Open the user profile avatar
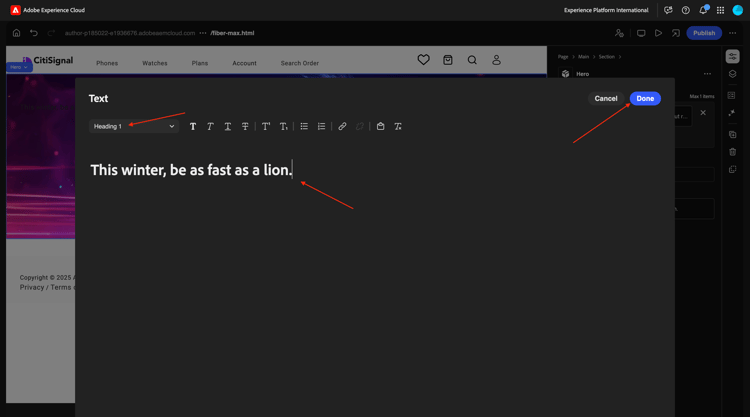The image size is (750, 417). pos(738,10)
